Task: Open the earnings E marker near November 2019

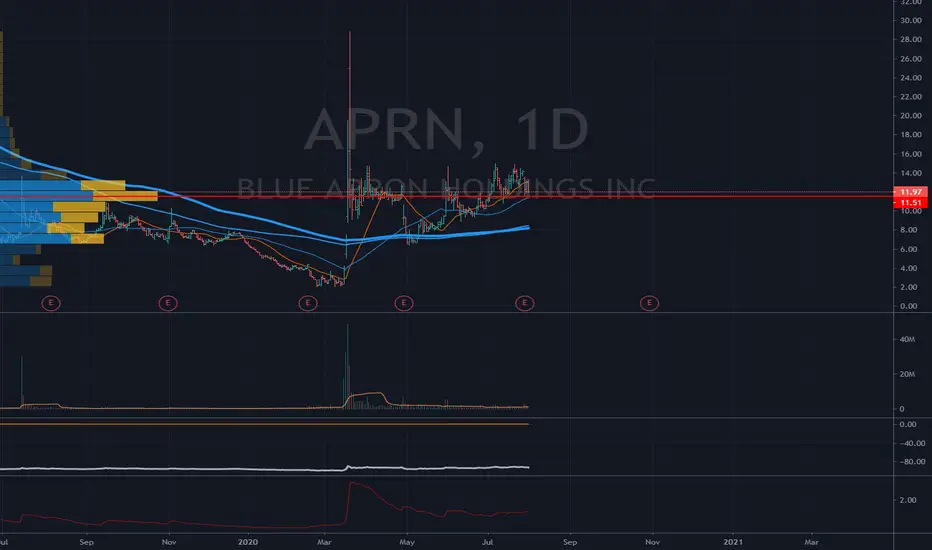Action: 168,303
